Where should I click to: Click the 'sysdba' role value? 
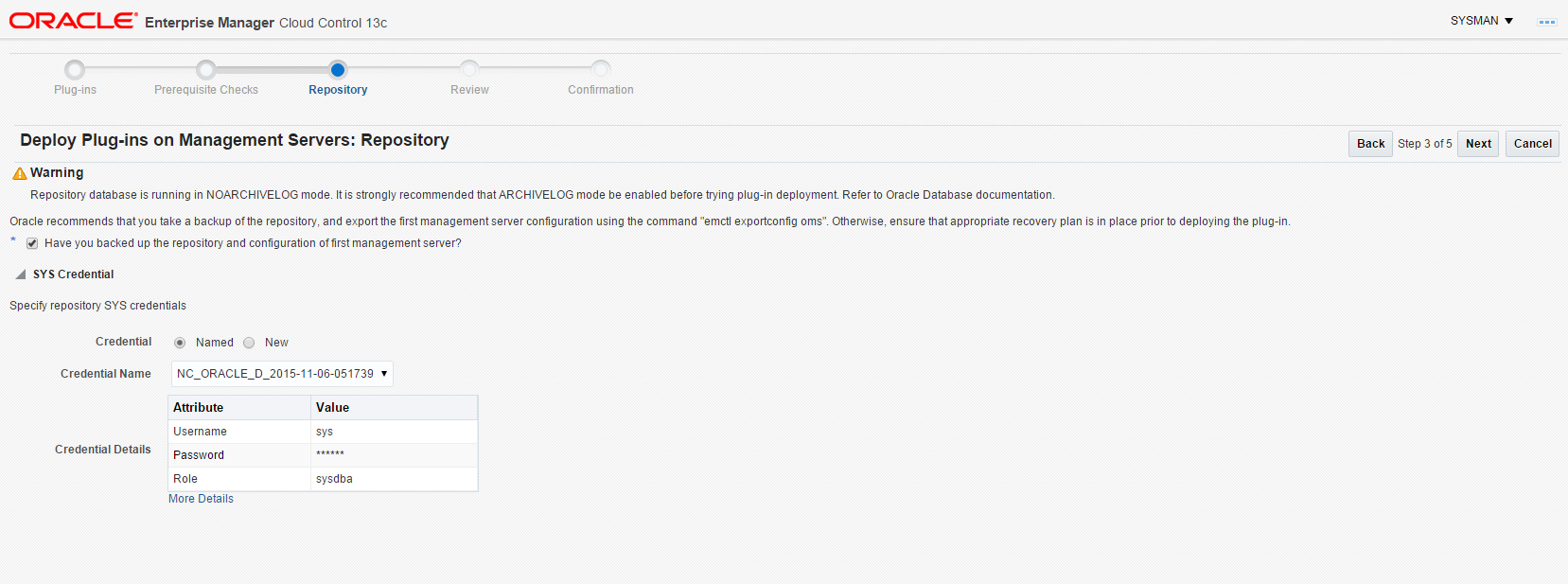(x=334, y=479)
